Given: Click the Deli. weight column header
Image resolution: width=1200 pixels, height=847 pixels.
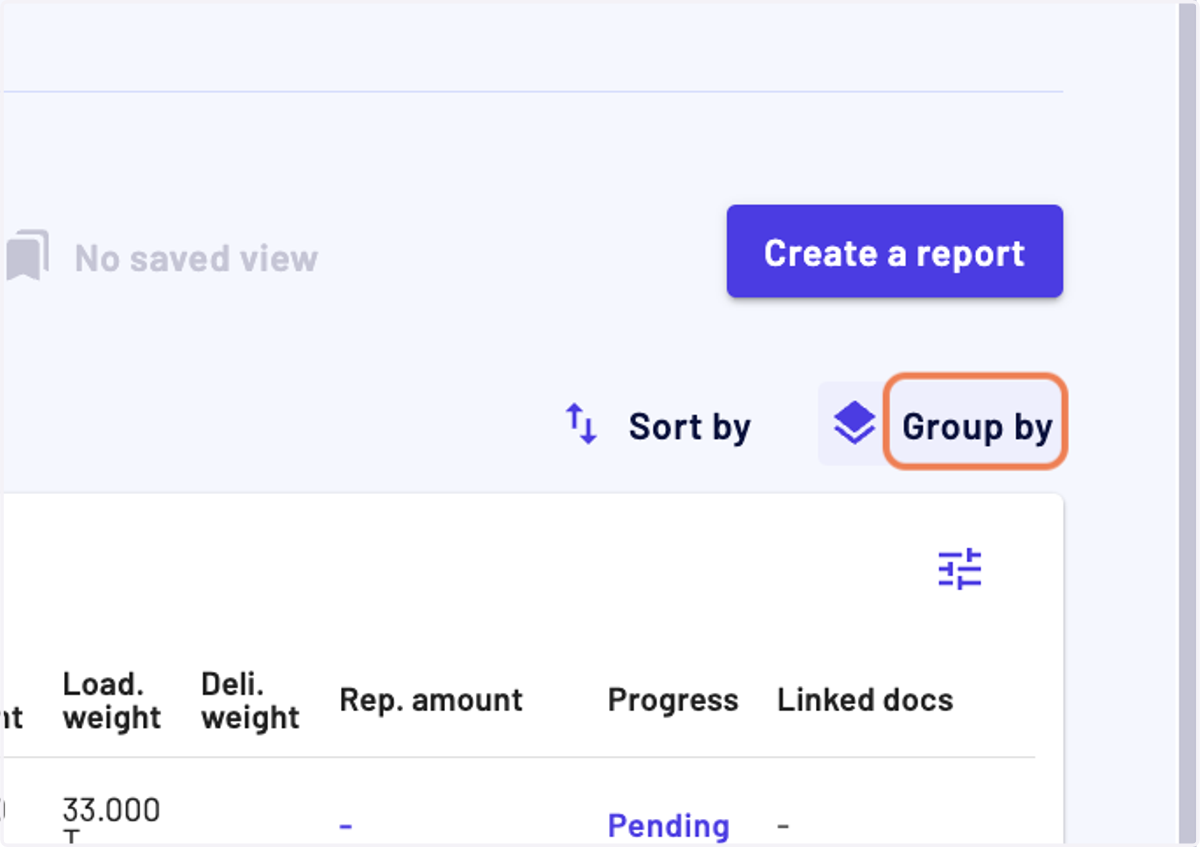Looking at the screenshot, I should coord(250,701).
